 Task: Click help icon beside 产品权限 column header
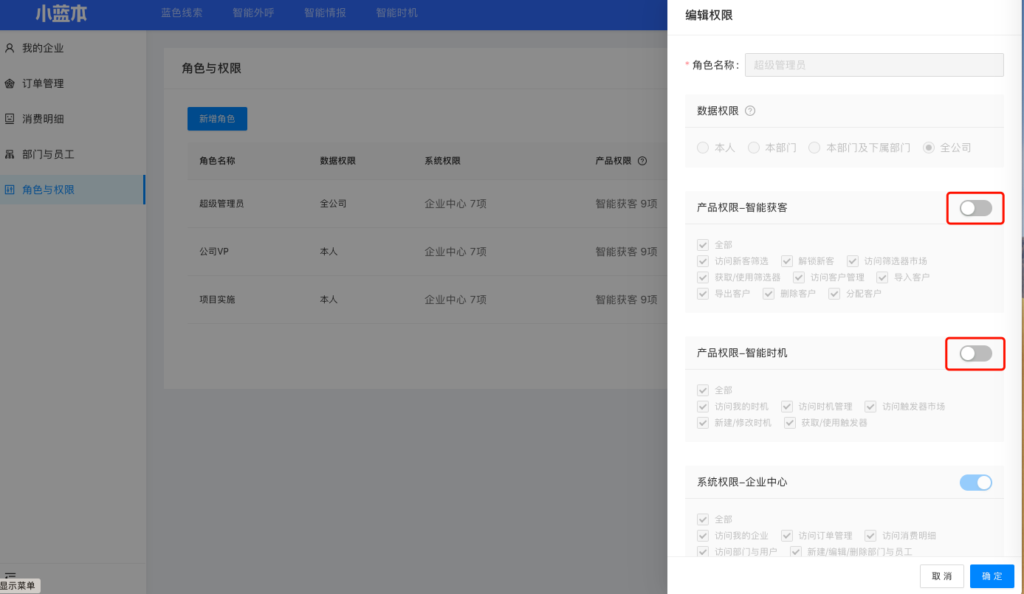point(642,160)
